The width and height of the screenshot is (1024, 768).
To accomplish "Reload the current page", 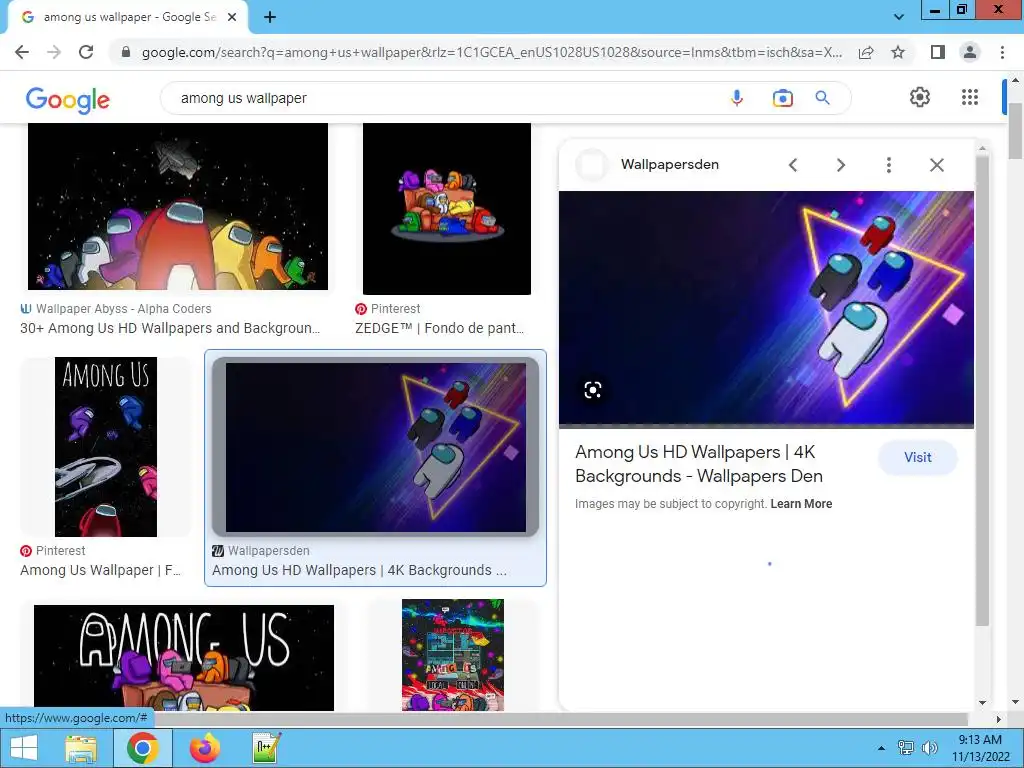I will pos(86,52).
